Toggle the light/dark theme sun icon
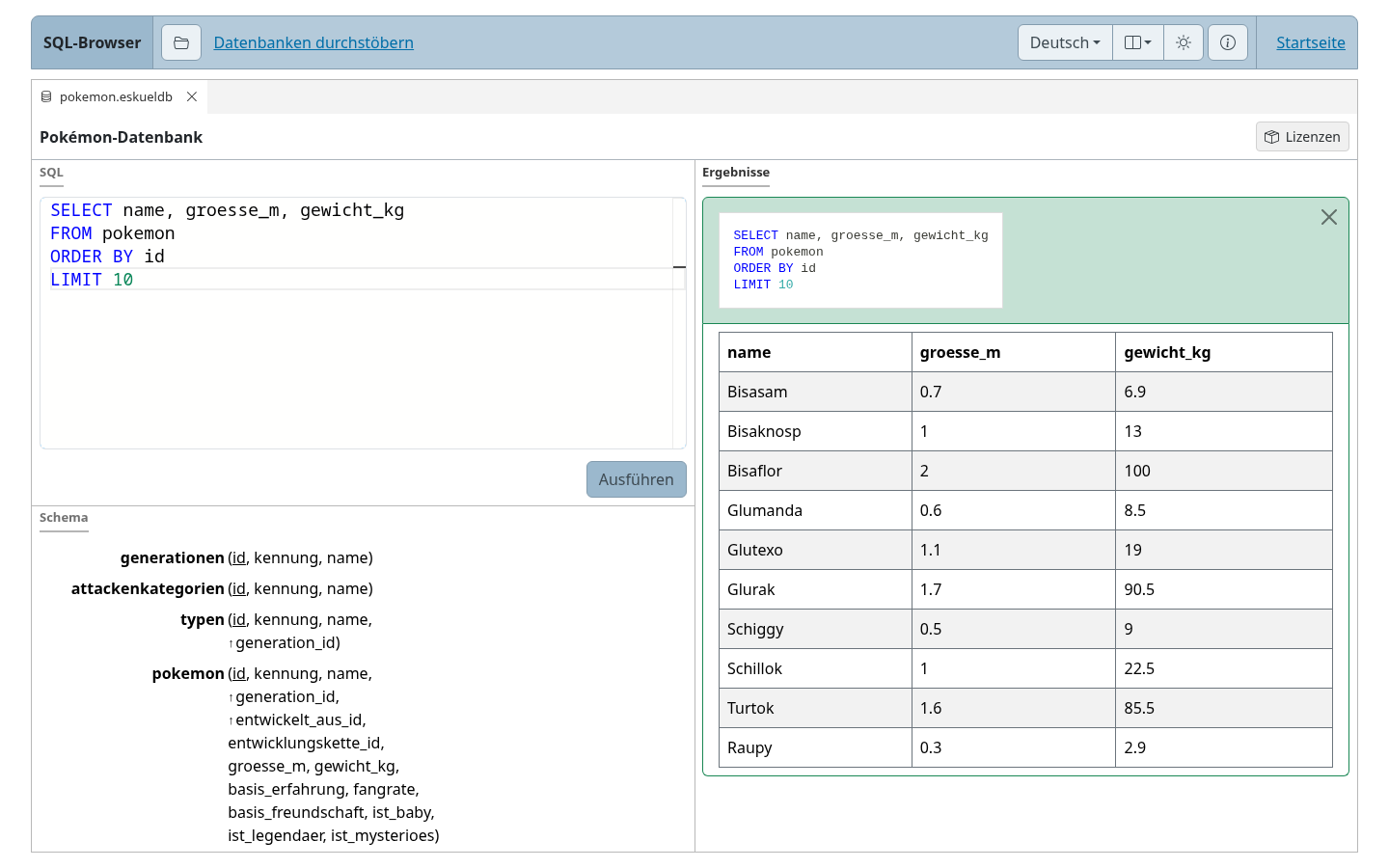Screen dimensions: 1389x868 point(1184,42)
